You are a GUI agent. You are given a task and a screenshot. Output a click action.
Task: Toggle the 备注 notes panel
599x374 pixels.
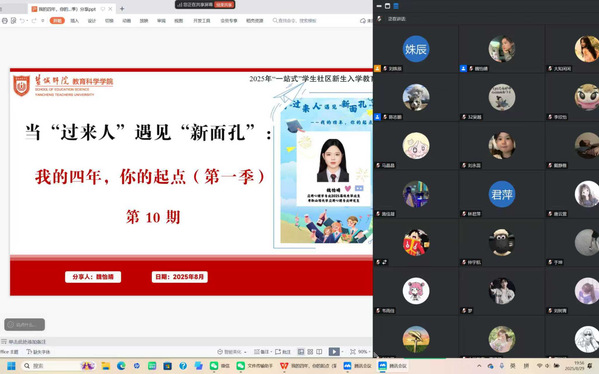pos(262,351)
